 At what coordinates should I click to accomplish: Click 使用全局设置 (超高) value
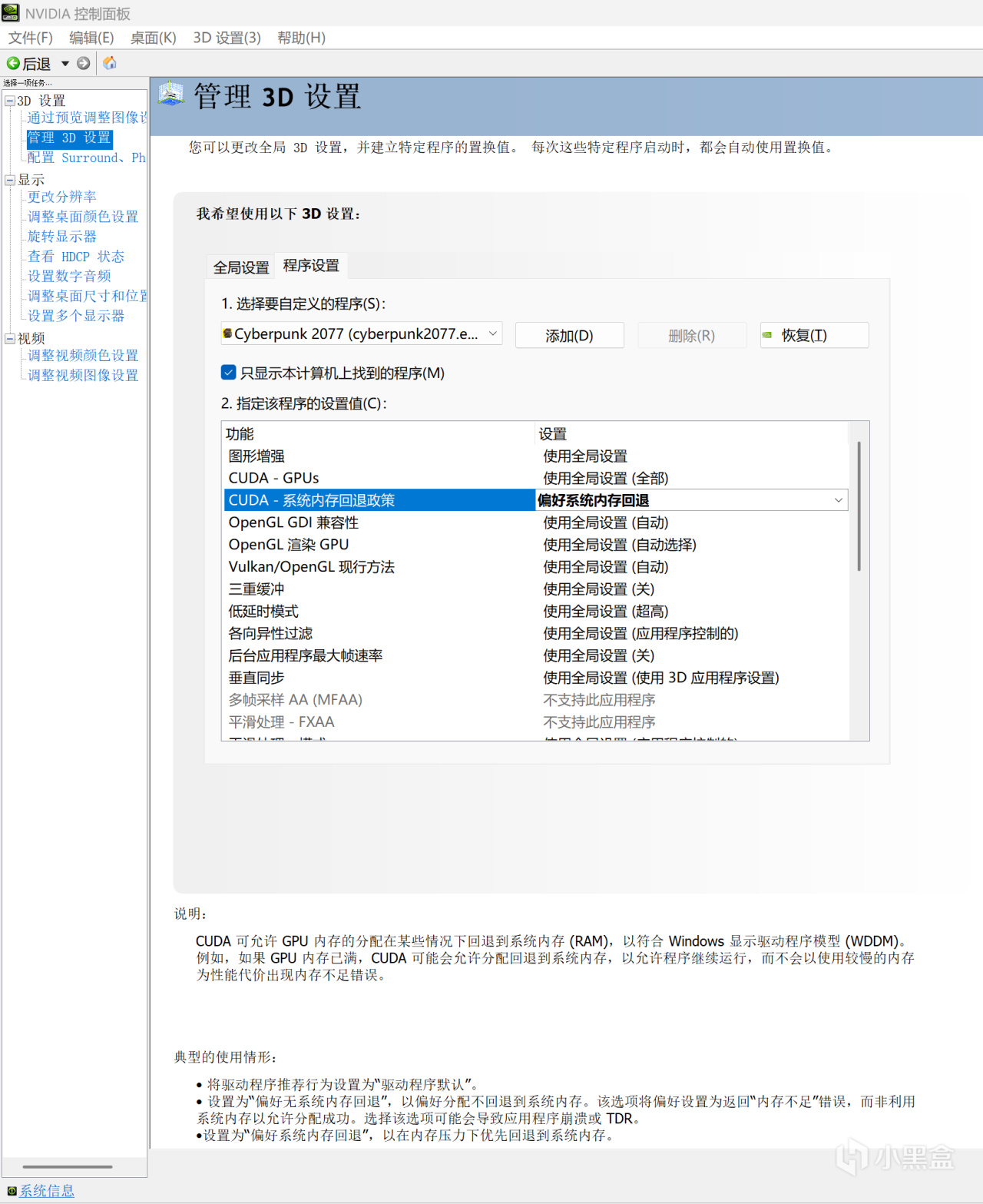[x=606, y=612]
